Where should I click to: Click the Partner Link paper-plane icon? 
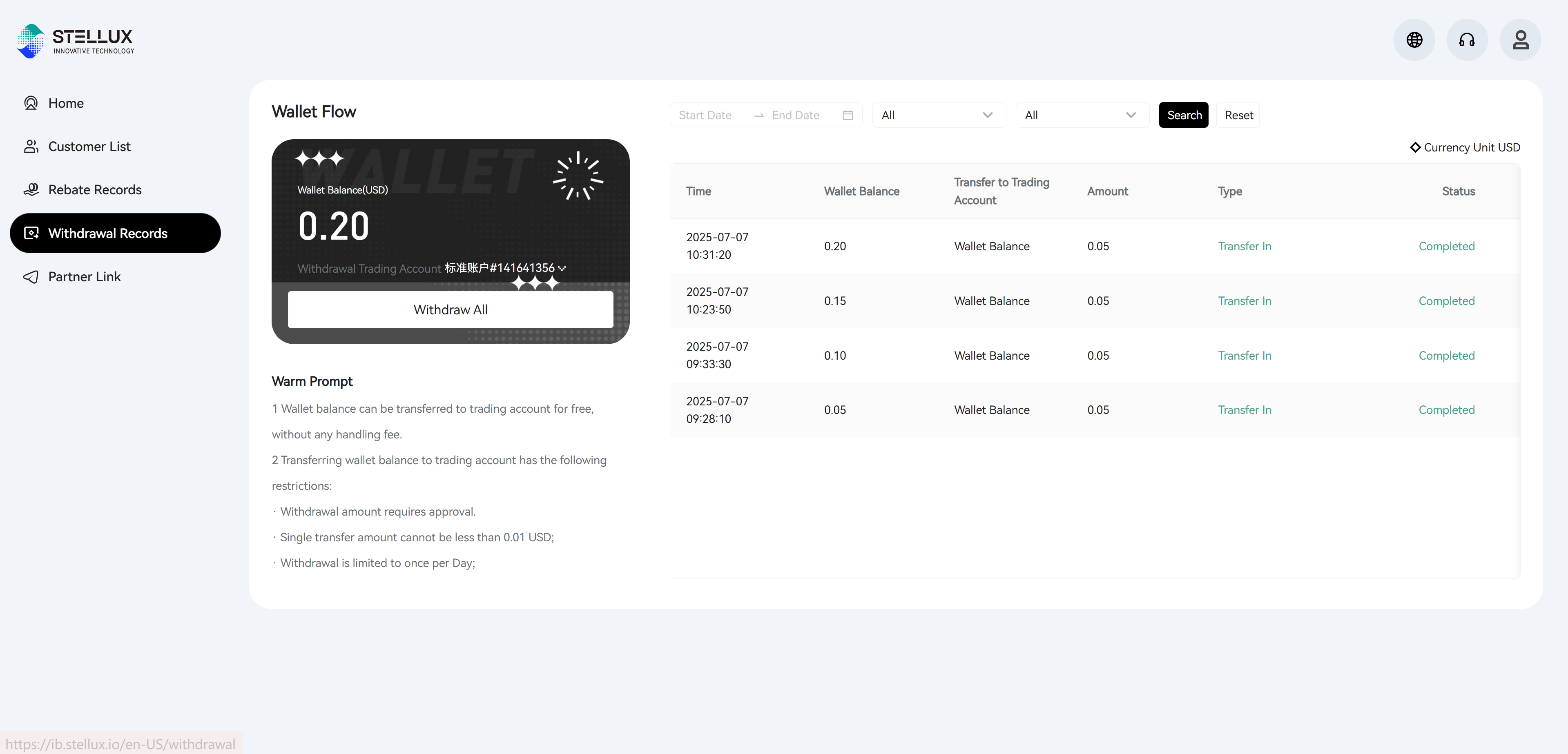point(31,277)
